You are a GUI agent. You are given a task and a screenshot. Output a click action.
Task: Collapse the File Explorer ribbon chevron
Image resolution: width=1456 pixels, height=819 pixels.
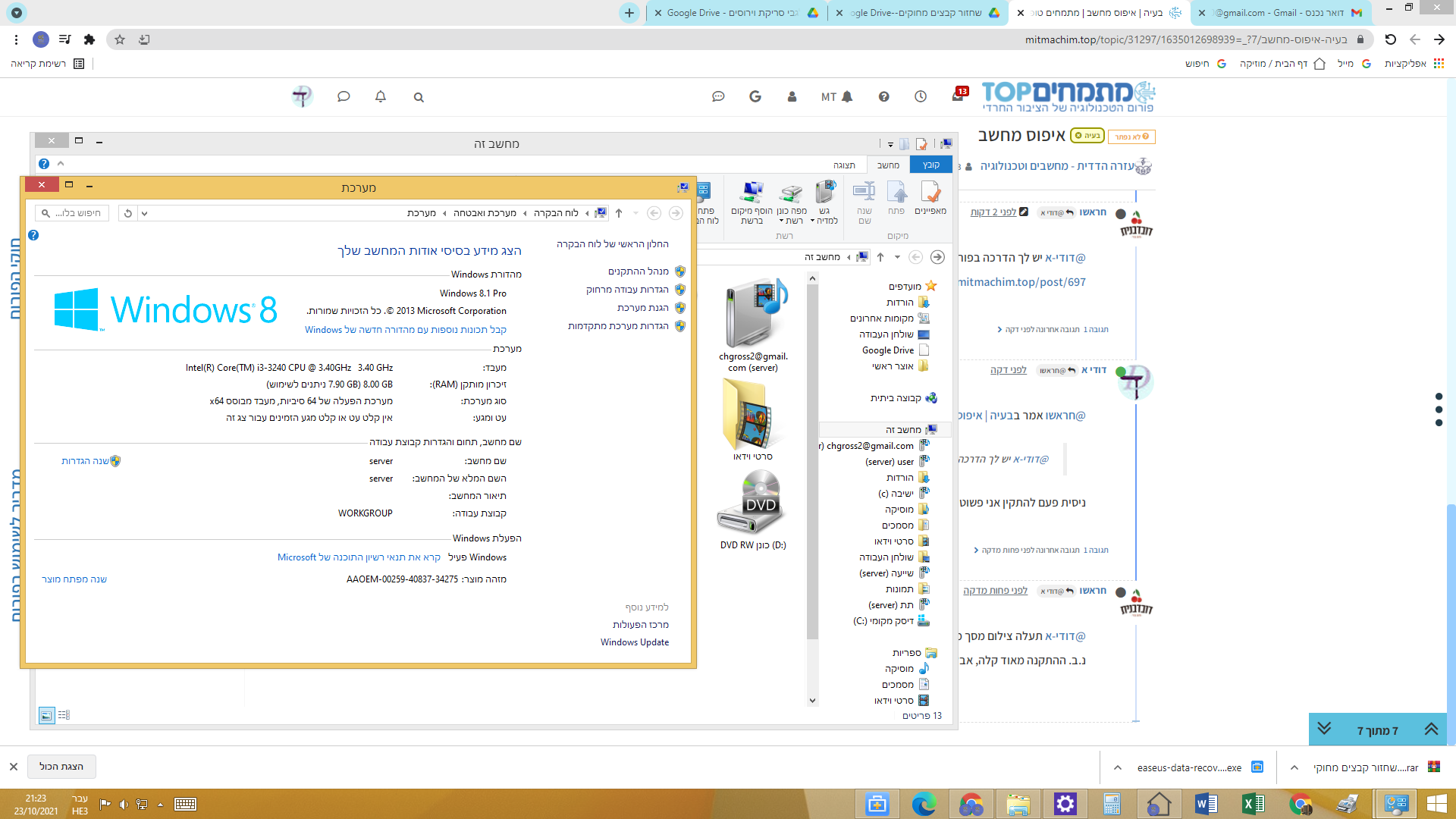[61, 164]
